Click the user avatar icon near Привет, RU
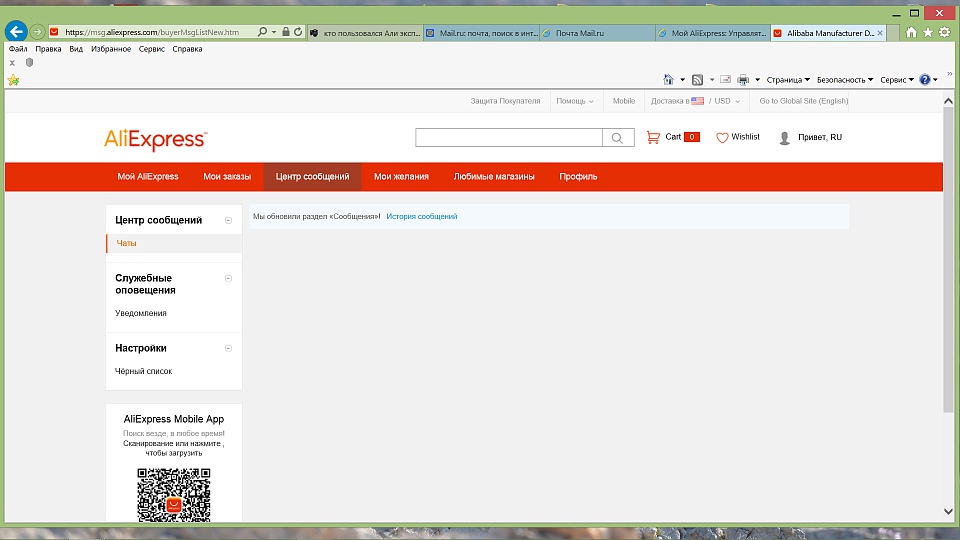This screenshot has width=960, height=540. tap(784, 138)
